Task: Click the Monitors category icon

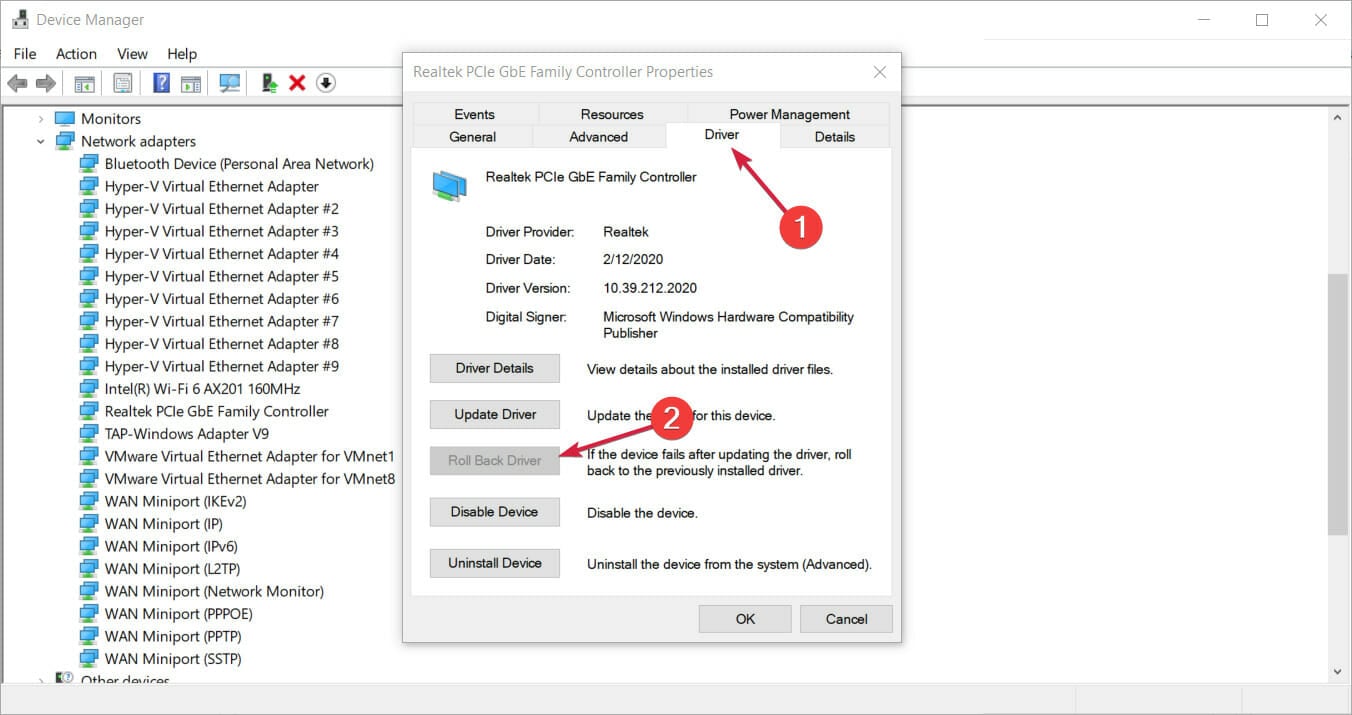Action: [64, 119]
